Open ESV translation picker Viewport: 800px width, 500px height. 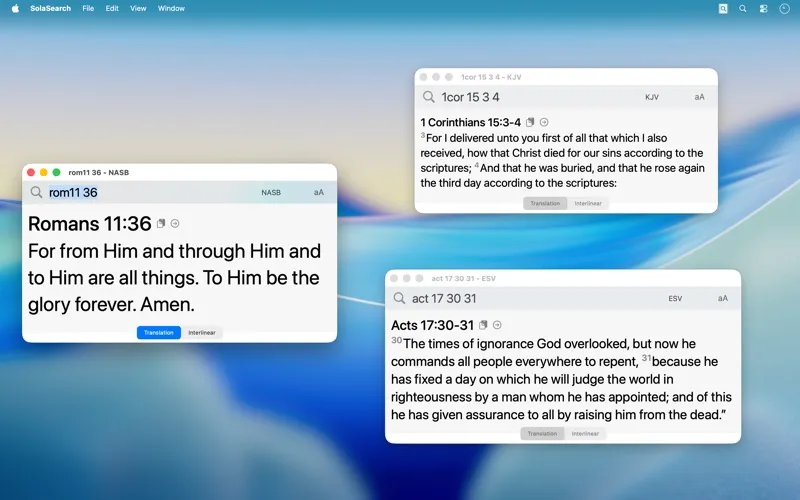point(675,298)
